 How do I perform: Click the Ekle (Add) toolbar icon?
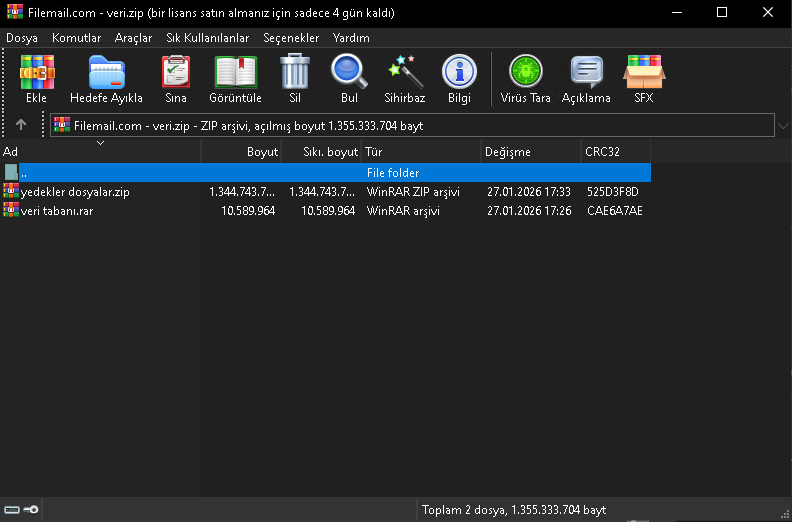coord(36,73)
